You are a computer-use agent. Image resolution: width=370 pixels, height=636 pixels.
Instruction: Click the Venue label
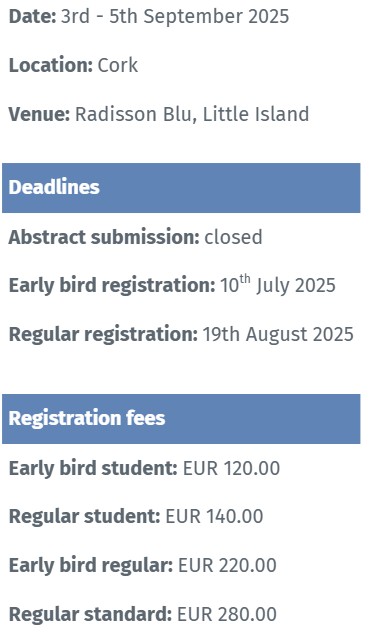click(40, 114)
